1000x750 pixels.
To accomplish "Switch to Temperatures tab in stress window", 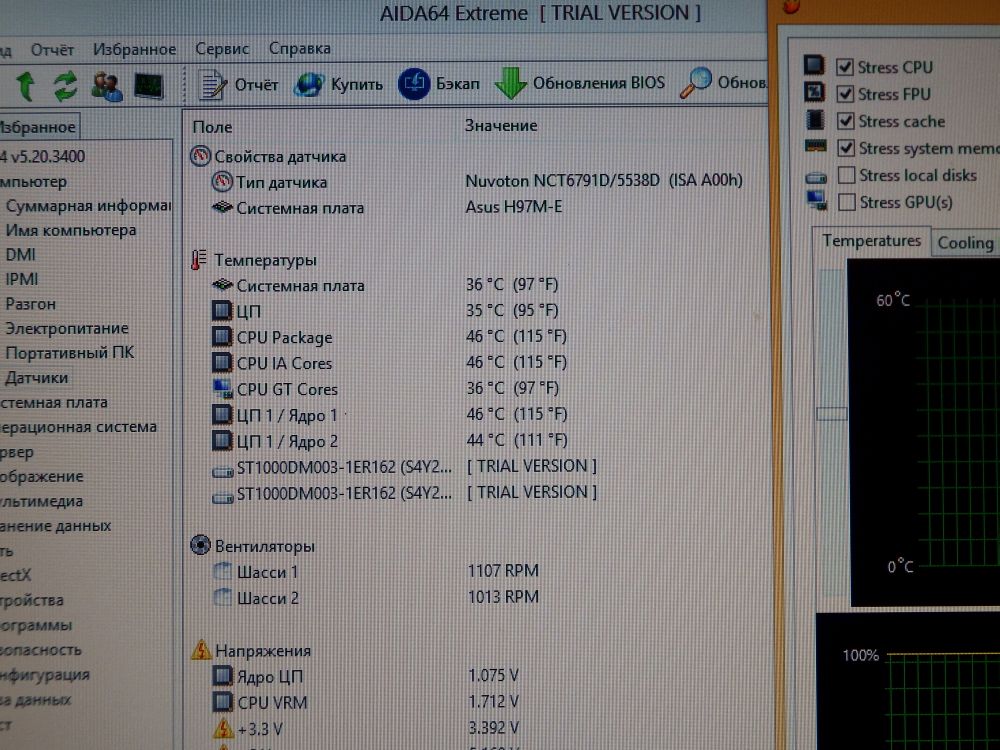I will pos(871,241).
